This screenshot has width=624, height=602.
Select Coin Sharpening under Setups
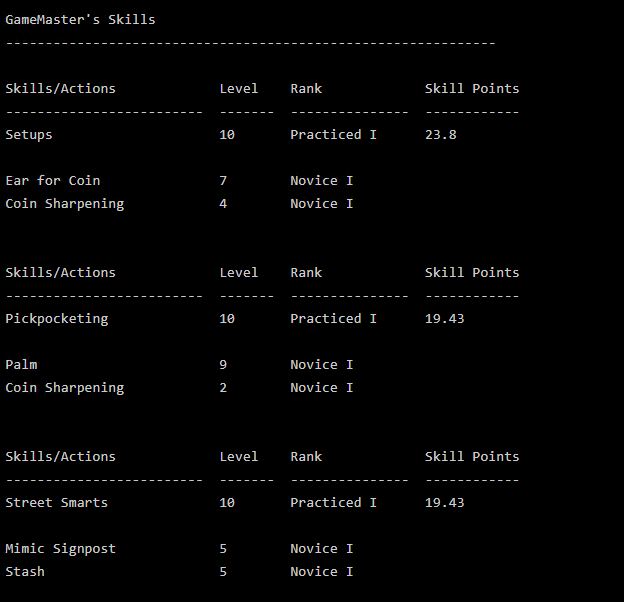[64, 204]
